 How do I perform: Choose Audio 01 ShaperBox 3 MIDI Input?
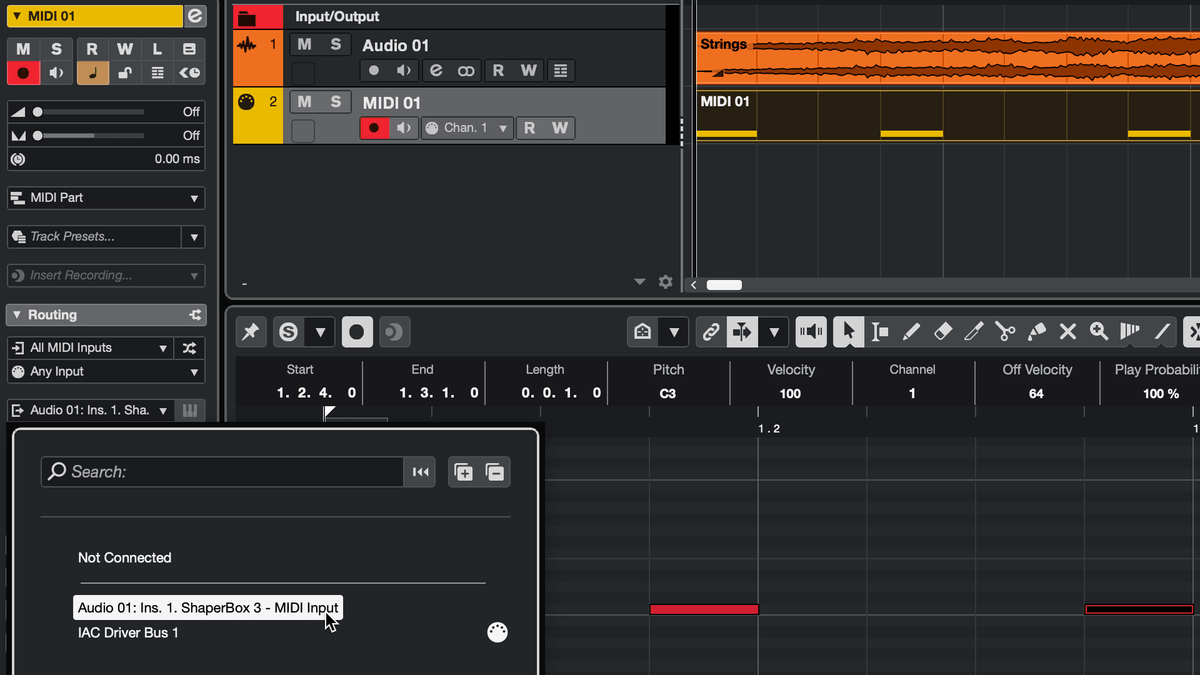click(208, 608)
